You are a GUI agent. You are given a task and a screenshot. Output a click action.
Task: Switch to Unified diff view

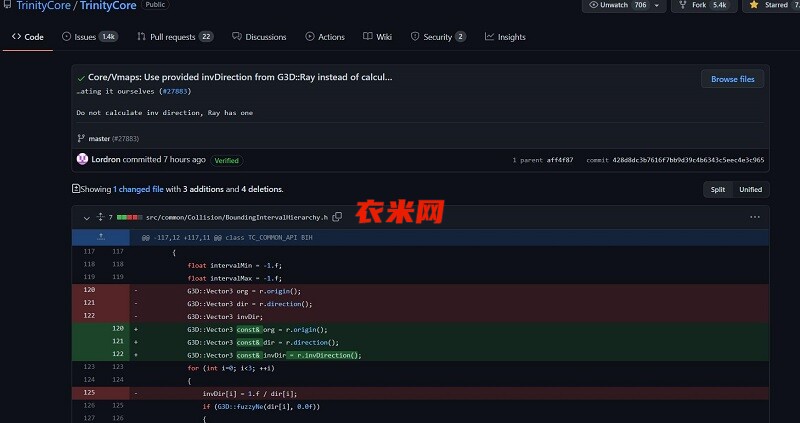pyautogui.click(x=751, y=189)
